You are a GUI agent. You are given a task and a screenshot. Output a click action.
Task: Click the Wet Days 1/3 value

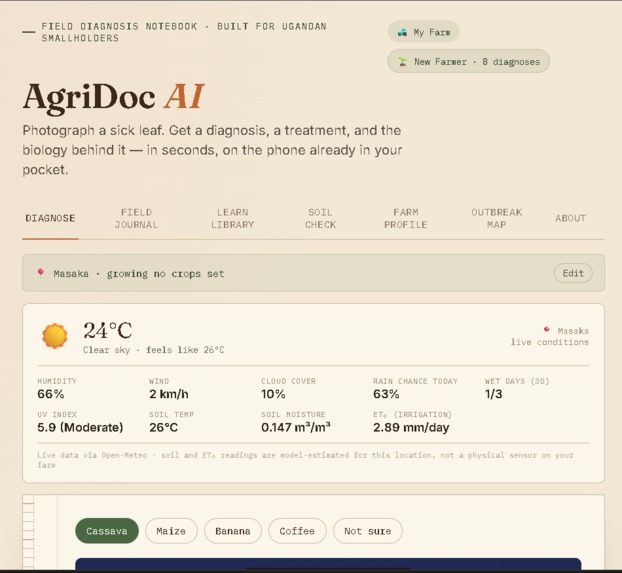click(493, 394)
